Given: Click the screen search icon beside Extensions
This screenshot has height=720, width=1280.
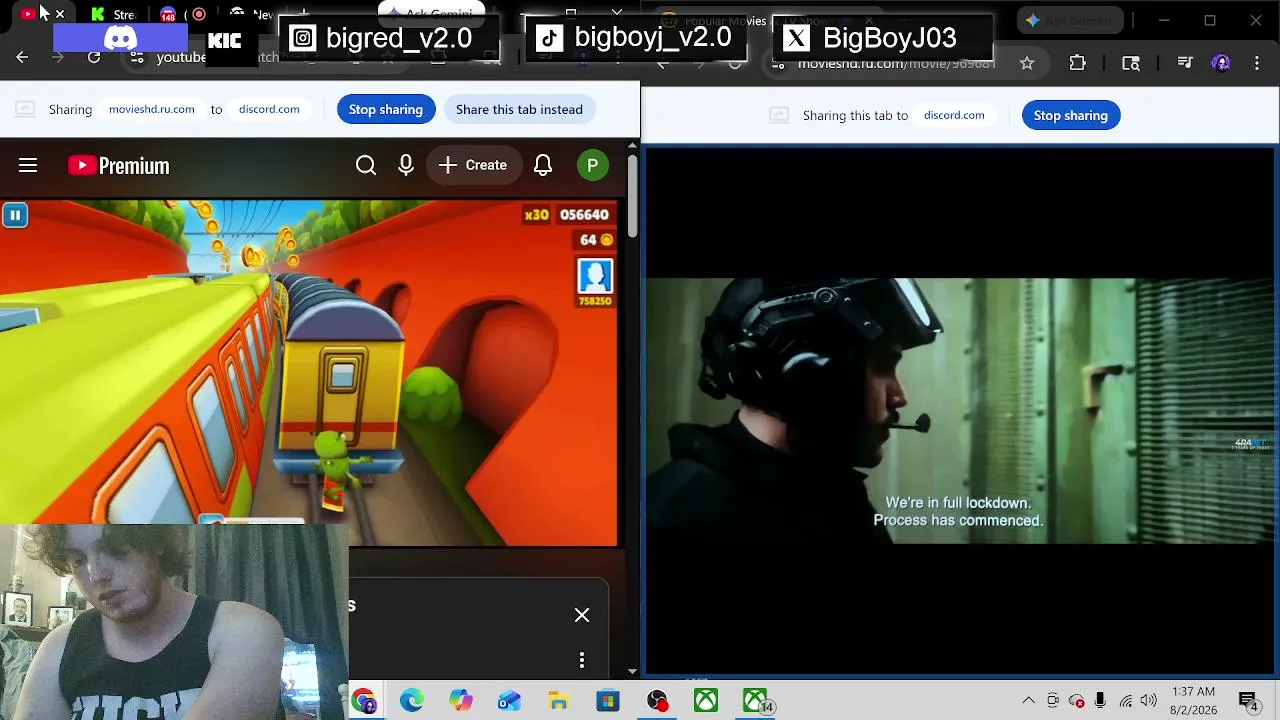Looking at the screenshot, I should 1131,63.
